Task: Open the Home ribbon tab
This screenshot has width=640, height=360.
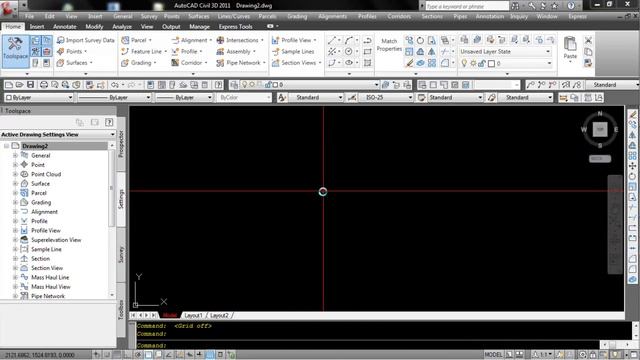Action: click(13, 27)
